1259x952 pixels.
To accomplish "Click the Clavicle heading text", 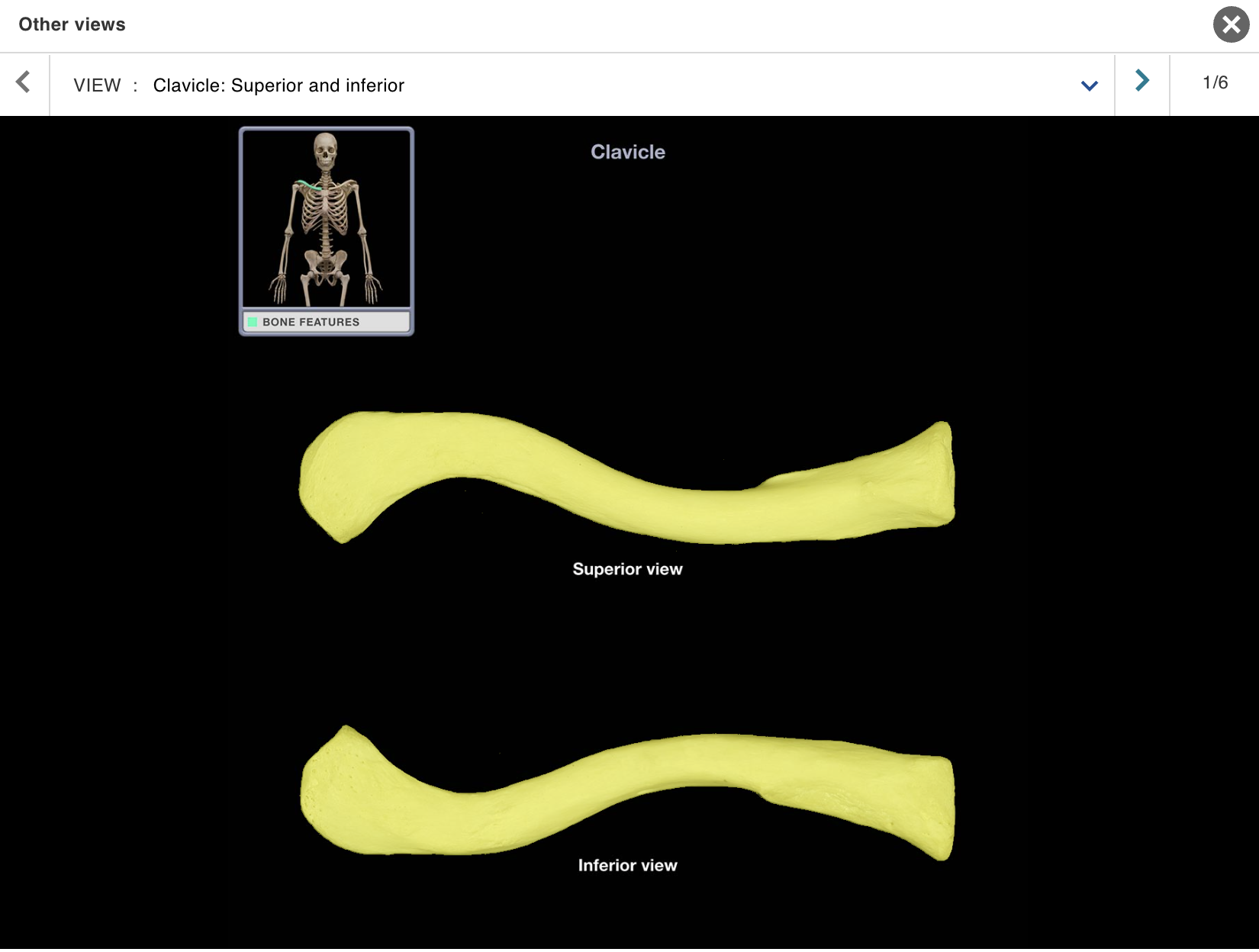I will coord(627,152).
